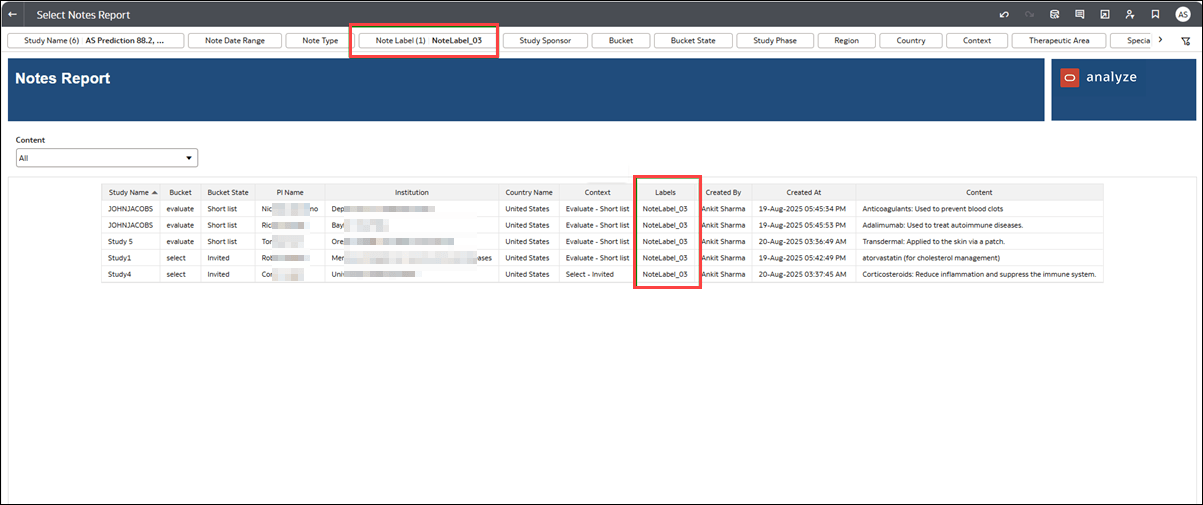The image size is (1203, 505).
Task: Open the Therapeutic Area filter
Action: click(1060, 41)
